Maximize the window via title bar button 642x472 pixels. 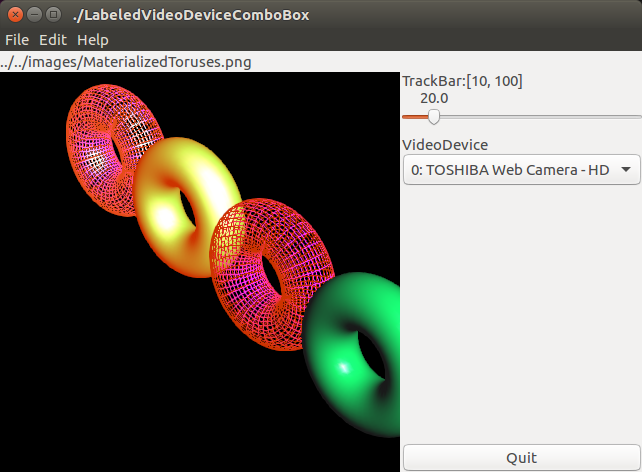(53, 15)
